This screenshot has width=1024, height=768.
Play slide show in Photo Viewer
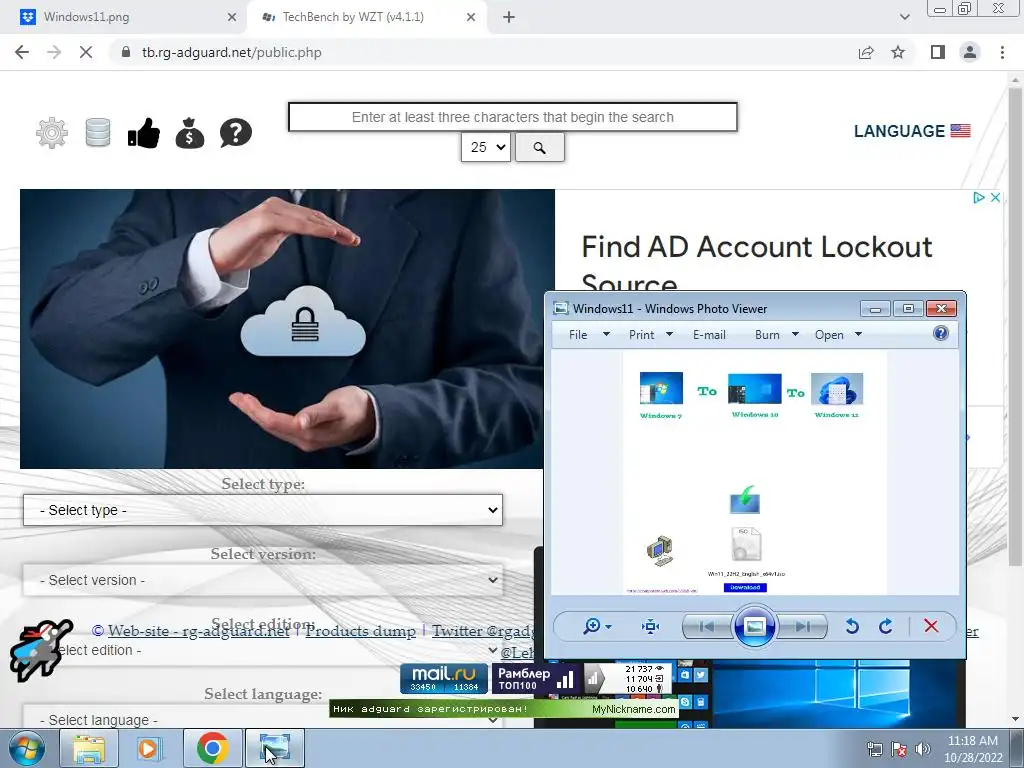point(754,626)
